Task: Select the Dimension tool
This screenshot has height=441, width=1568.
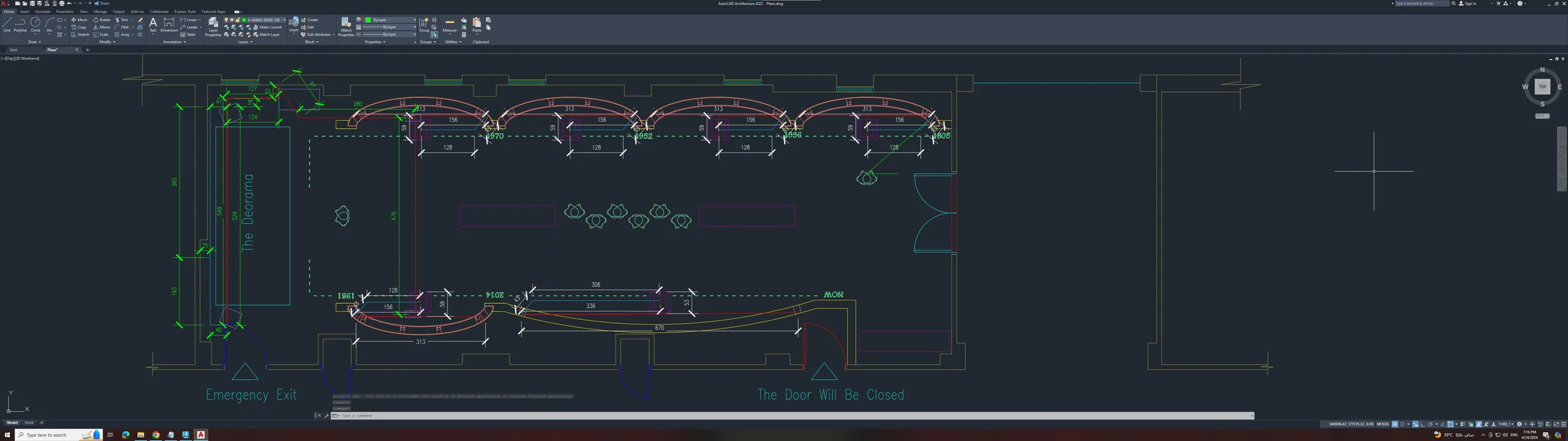Action: tap(169, 24)
